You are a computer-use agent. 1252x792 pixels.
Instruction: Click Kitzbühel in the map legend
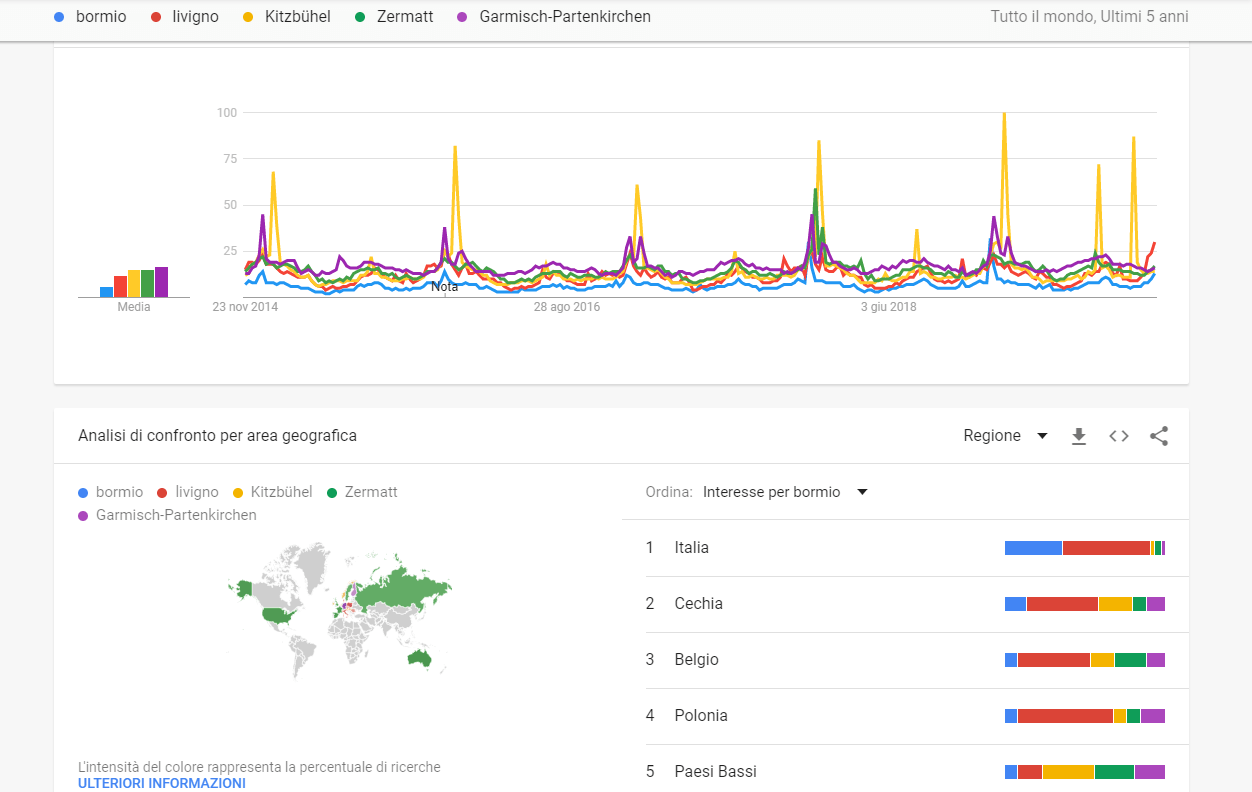282,492
